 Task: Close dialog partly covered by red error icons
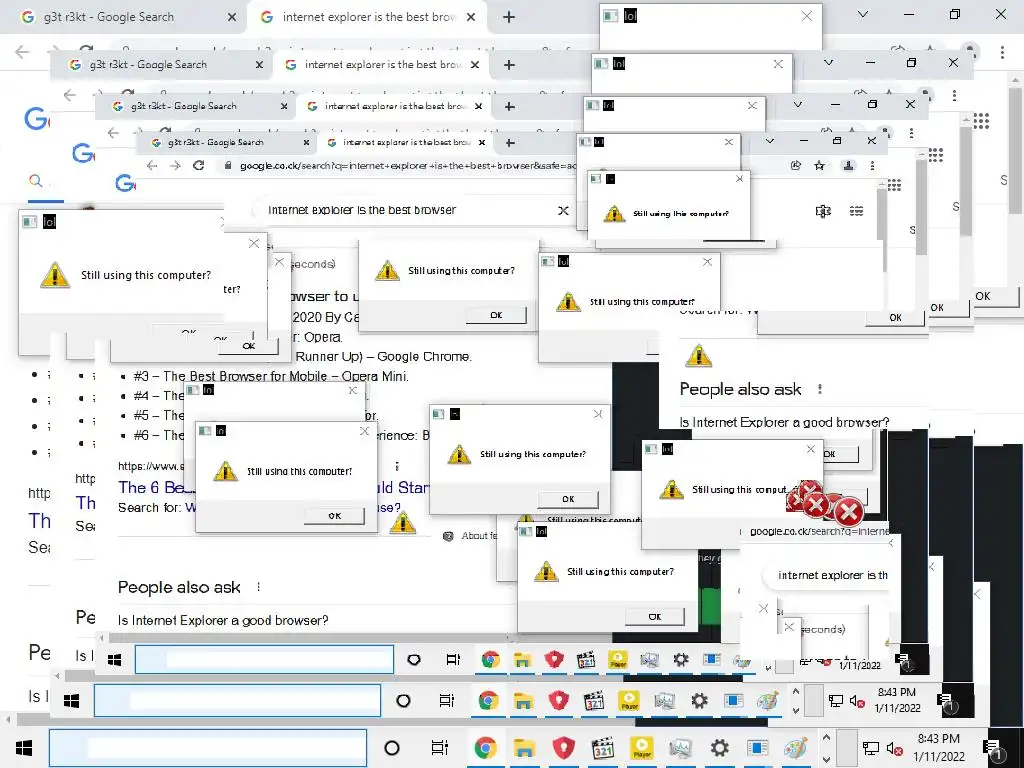point(810,449)
